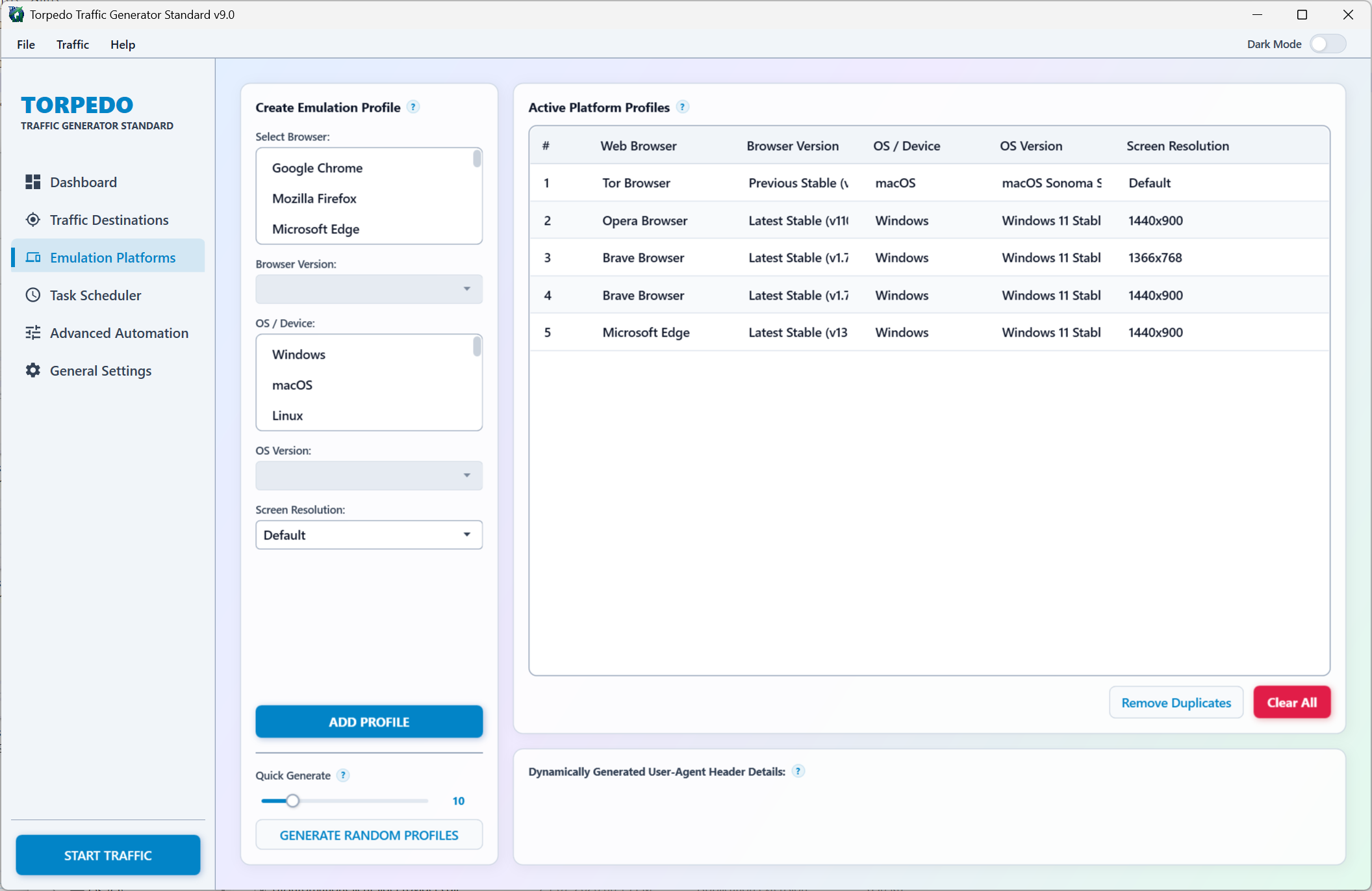The image size is (1372, 891).
Task: Click the OS Version column header
Action: point(1031,146)
